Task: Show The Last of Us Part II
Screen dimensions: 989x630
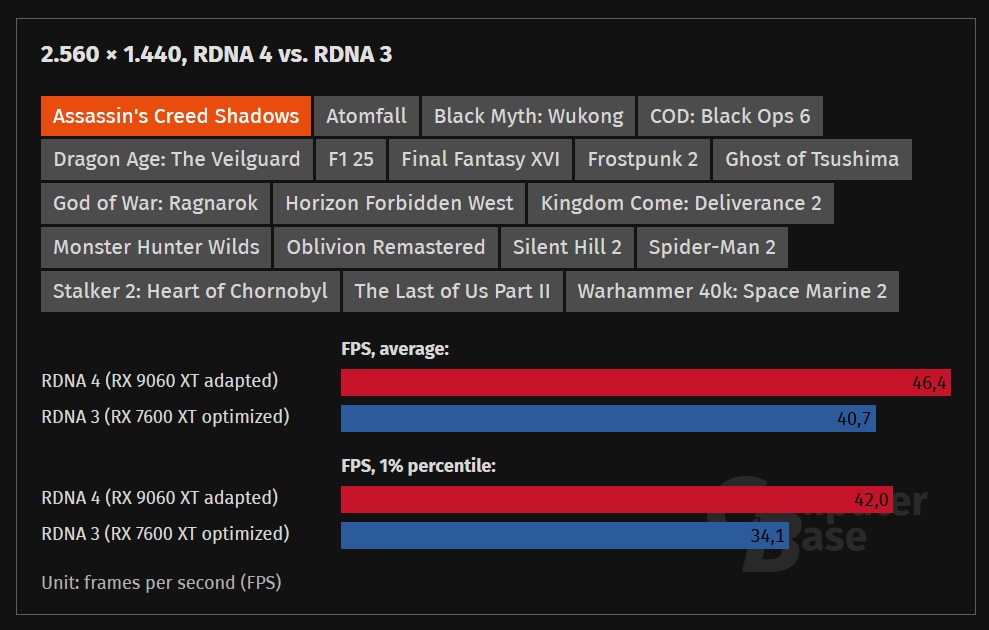Action: coord(452,291)
